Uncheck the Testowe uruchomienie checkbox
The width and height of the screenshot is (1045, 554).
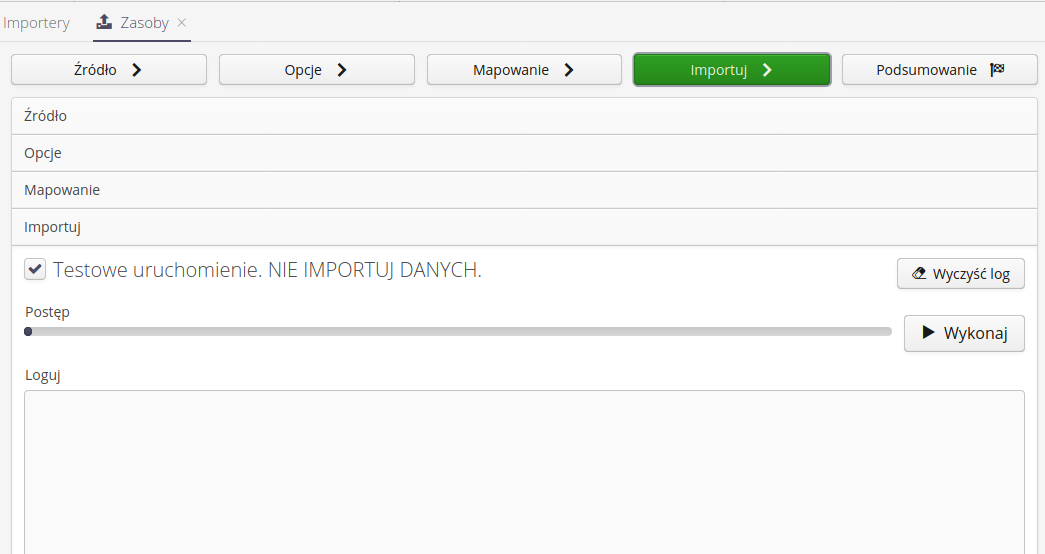[35, 269]
